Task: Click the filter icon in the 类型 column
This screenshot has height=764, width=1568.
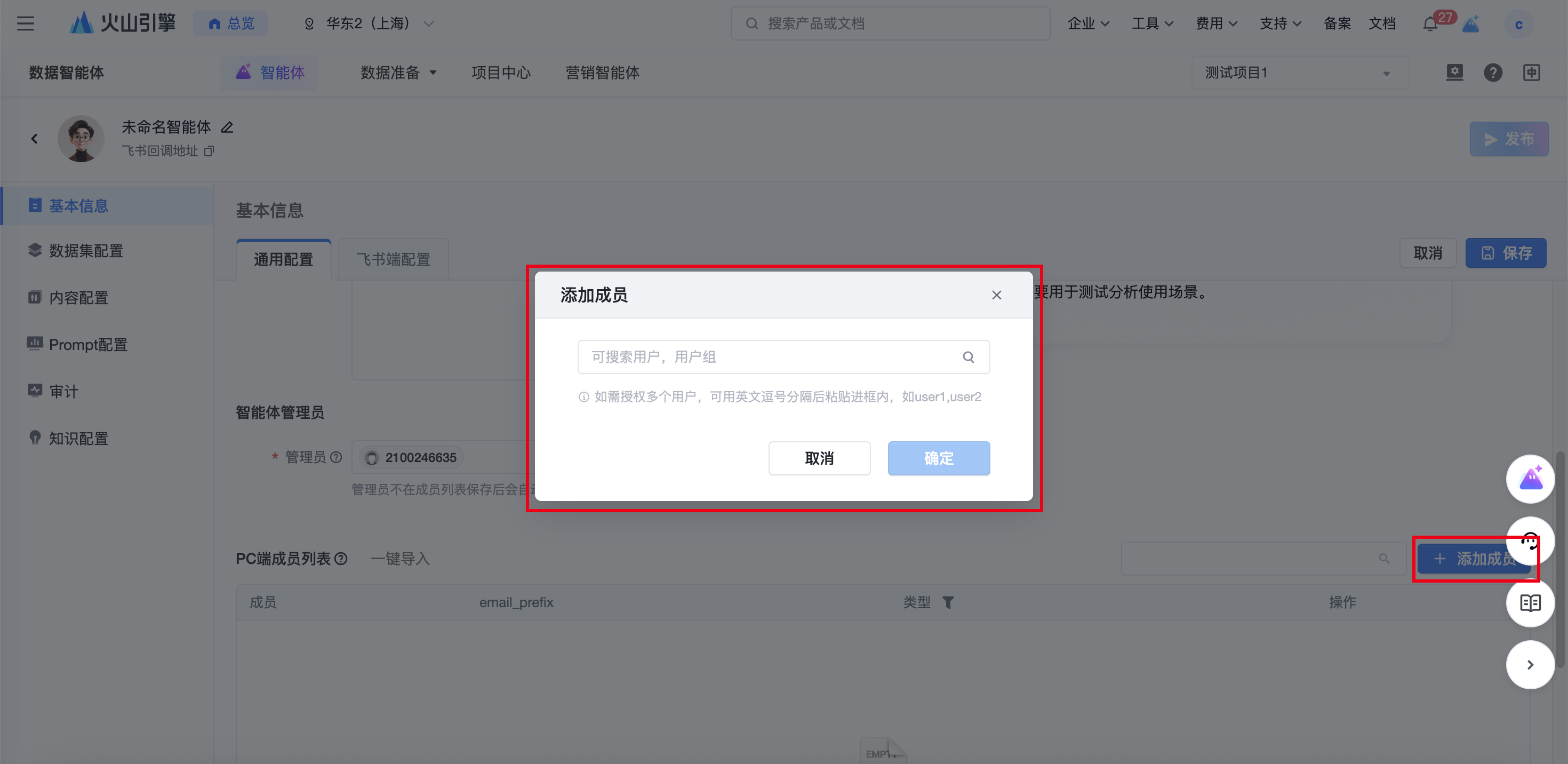Action: pyautogui.click(x=948, y=603)
